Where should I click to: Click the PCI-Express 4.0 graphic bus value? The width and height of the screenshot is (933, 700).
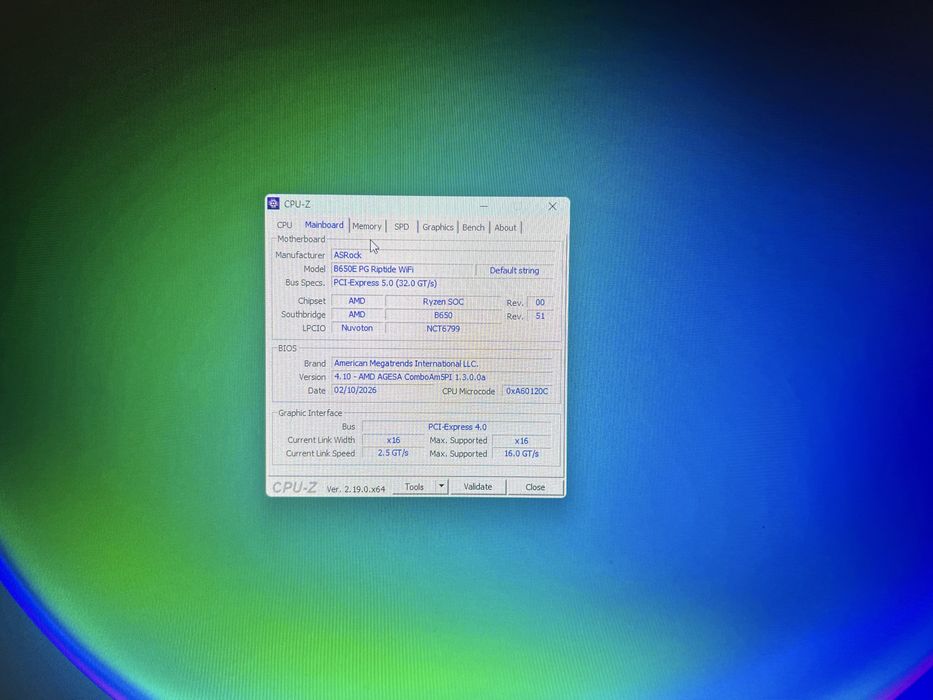click(457, 427)
